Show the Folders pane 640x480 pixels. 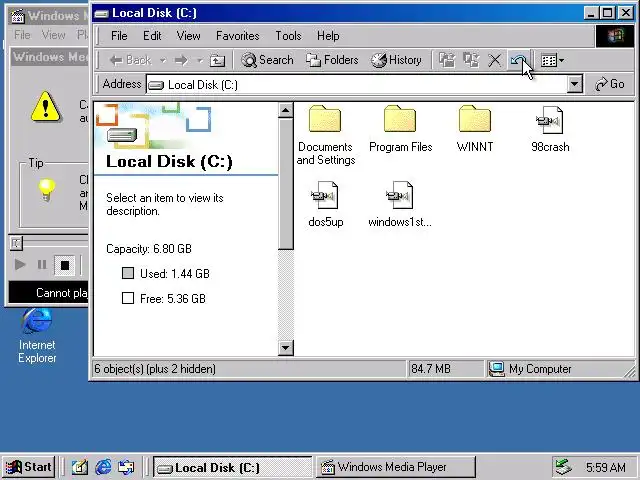coord(332,60)
